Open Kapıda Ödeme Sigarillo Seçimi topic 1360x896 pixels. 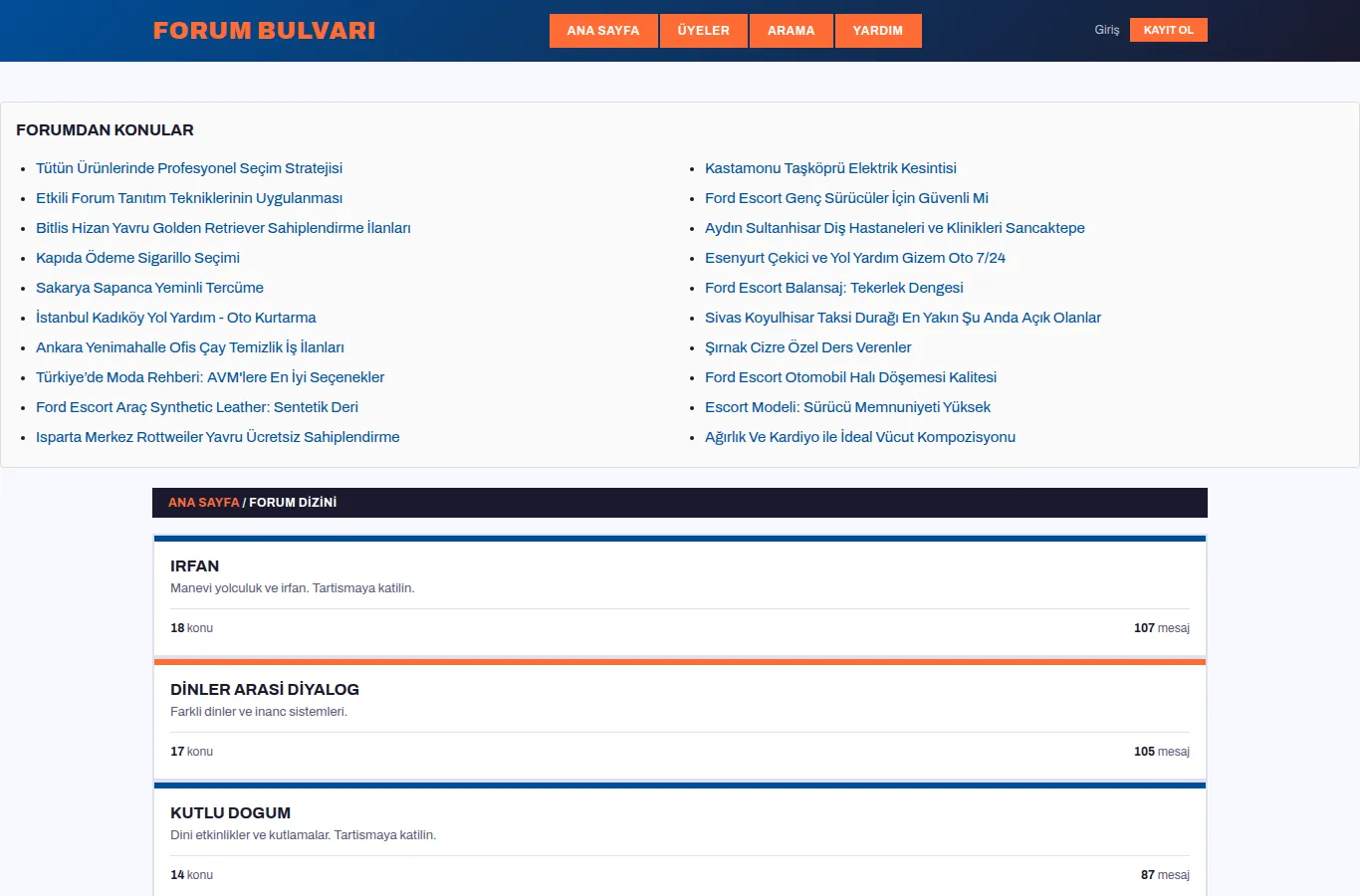click(x=137, y=258)
